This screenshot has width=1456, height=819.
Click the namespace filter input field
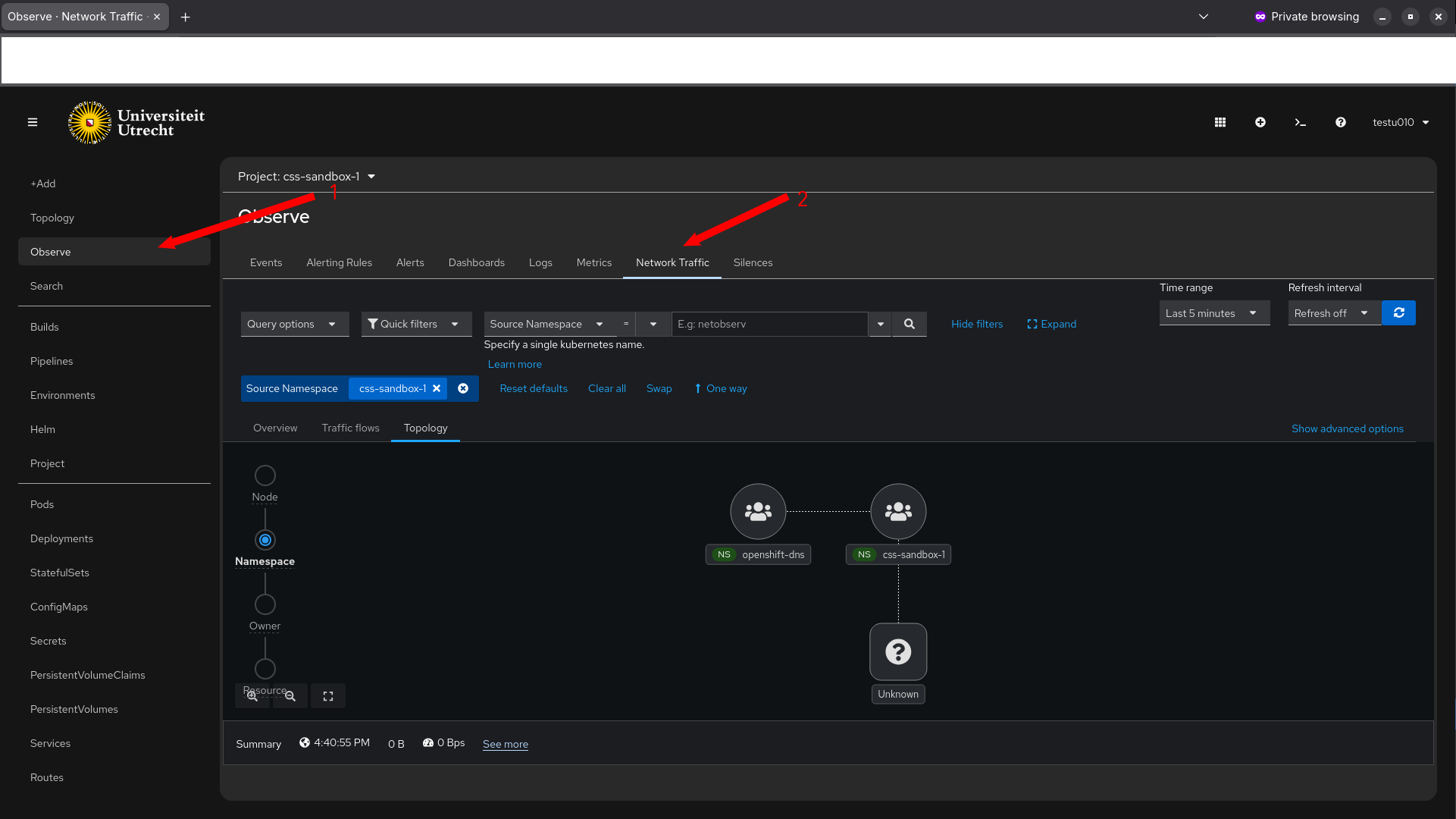pyautogui.click(x=770, y=324)
